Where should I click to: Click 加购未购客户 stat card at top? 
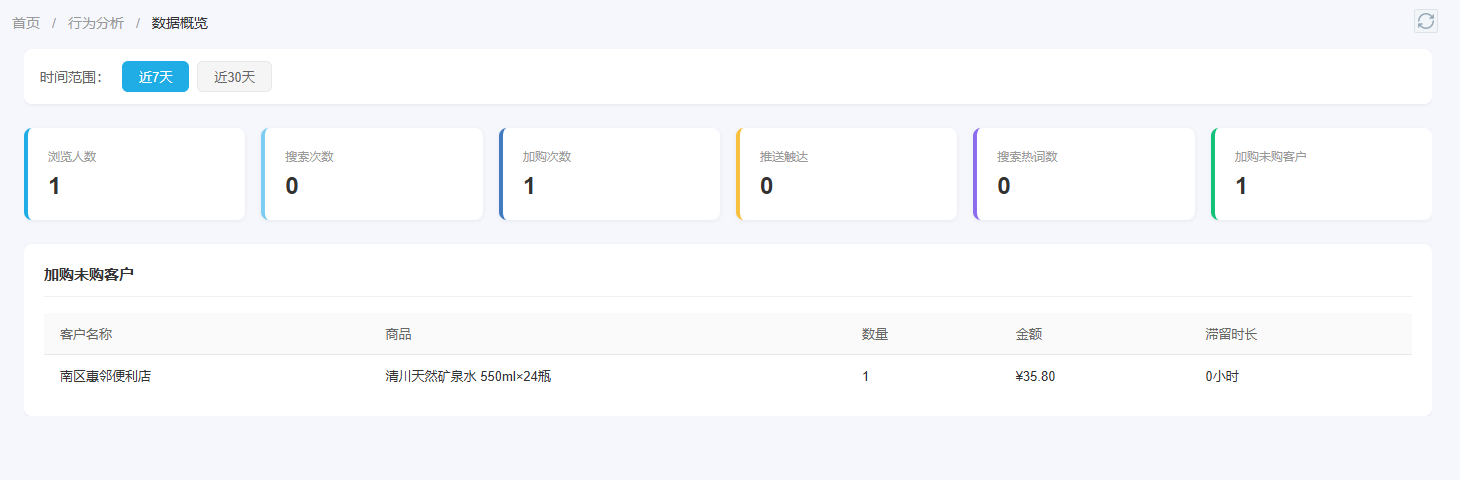(1321, 174)
